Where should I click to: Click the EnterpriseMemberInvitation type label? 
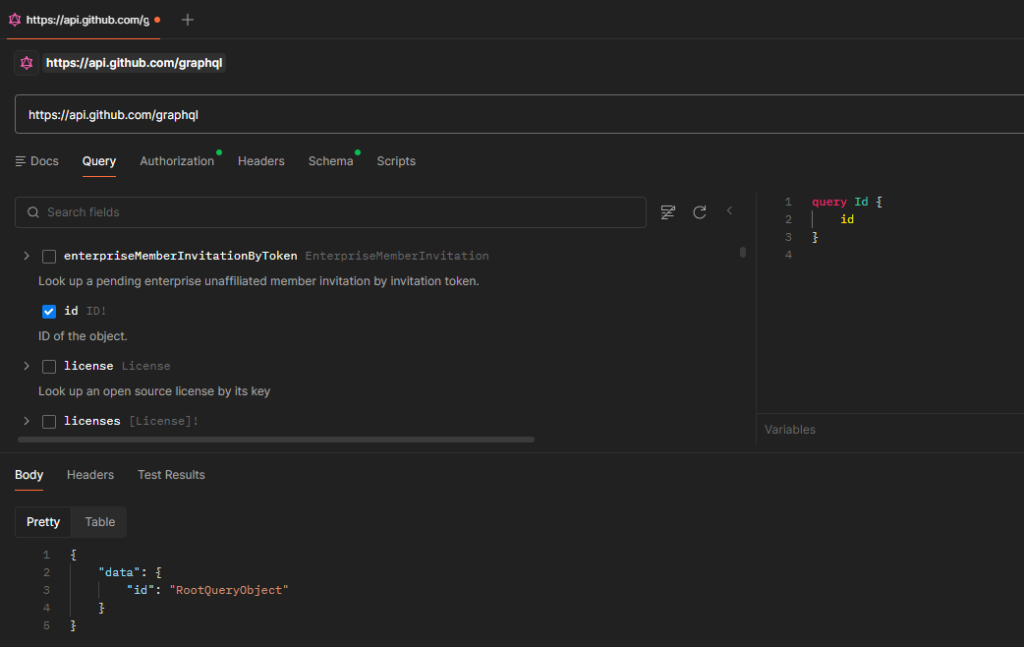pyautogui.click(x=396, y=256)
